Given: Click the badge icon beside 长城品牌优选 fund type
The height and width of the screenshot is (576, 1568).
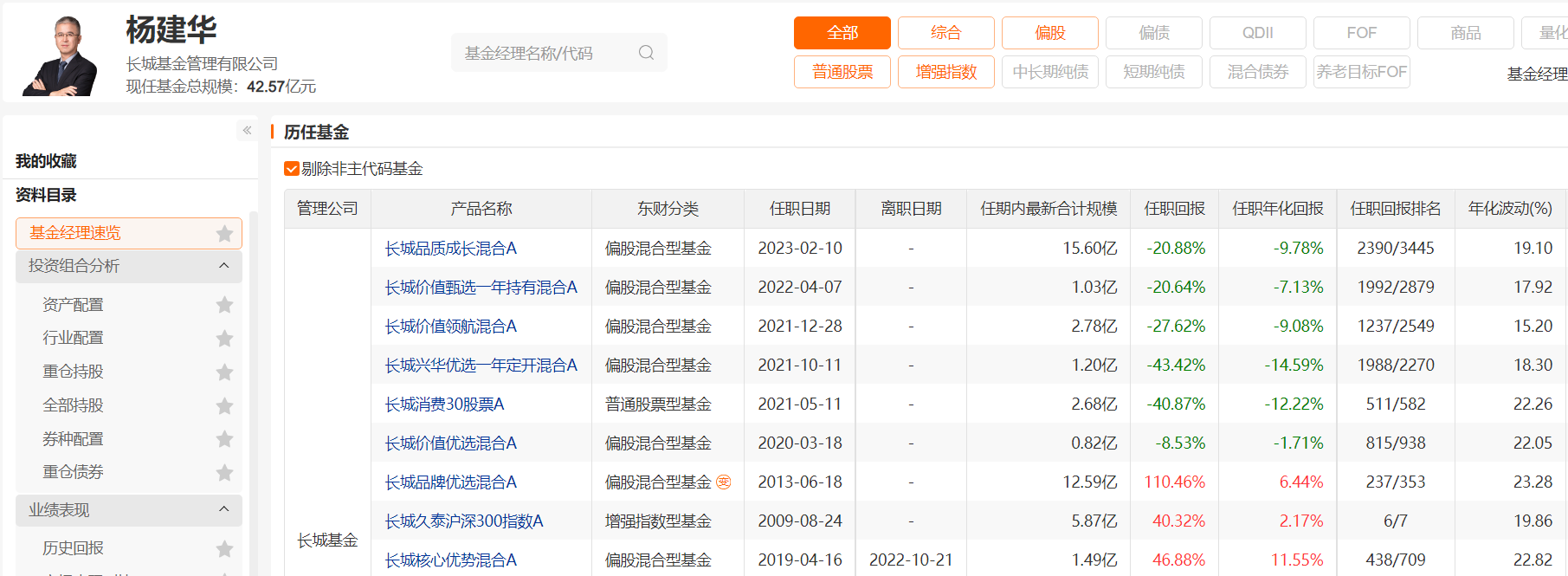Looking at the screenshot, I should pyautogui.click(x=724, y=482).
